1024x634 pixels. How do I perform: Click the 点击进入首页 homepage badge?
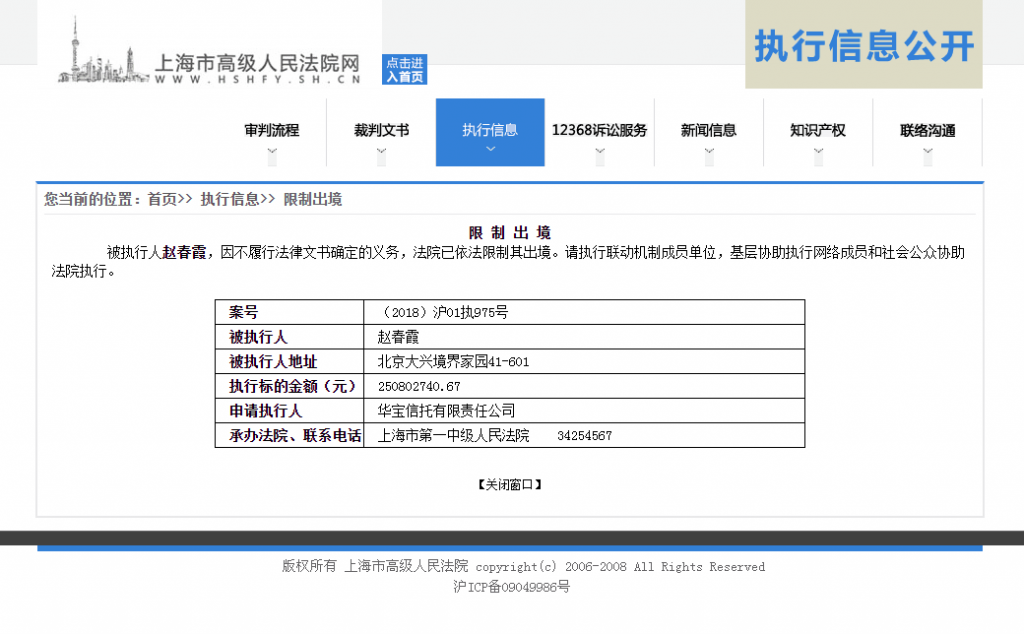tap(404, 70)
